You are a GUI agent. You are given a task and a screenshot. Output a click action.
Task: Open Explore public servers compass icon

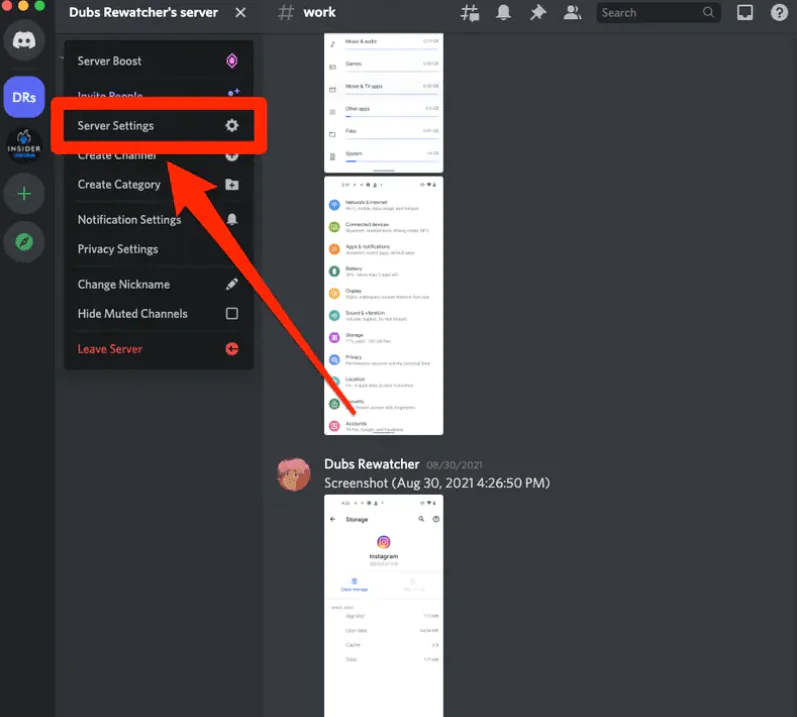point(24,242)
